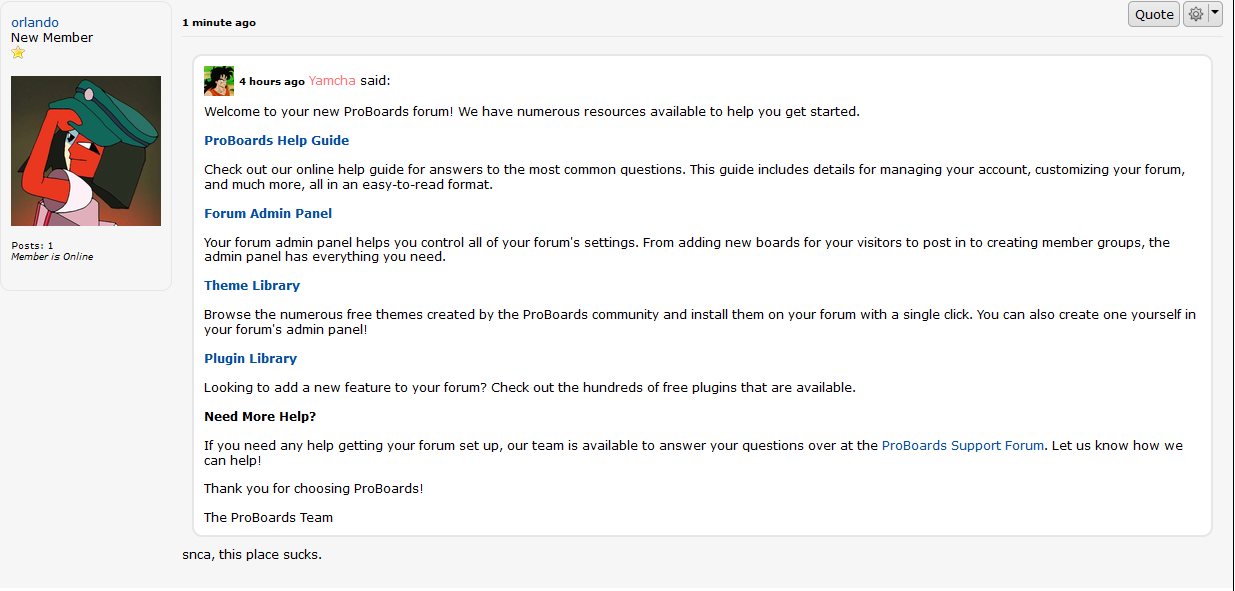This screenshot has width=1235, height=591.
Task: Click orlando's avatar image
Action: pyautogui.click(x=86, y=151)
